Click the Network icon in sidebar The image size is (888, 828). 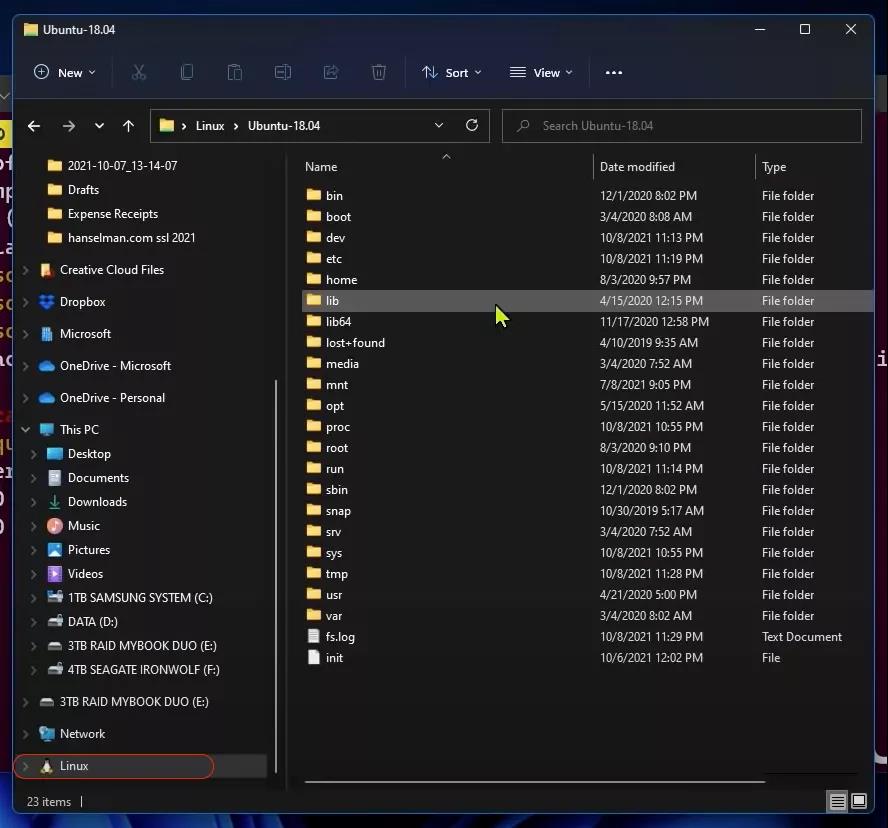point(46,734)
